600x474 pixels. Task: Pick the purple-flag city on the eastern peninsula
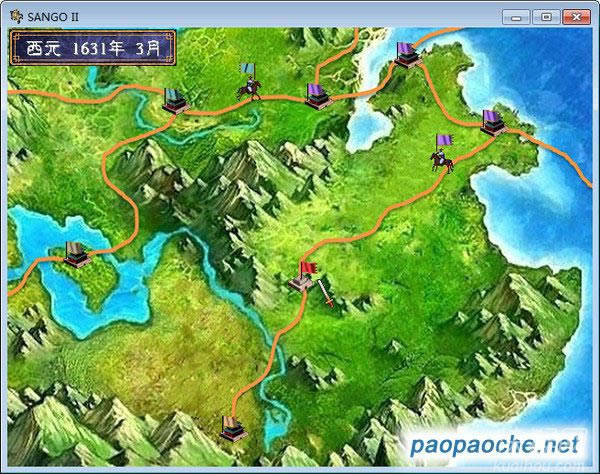[x=493, y=121]
